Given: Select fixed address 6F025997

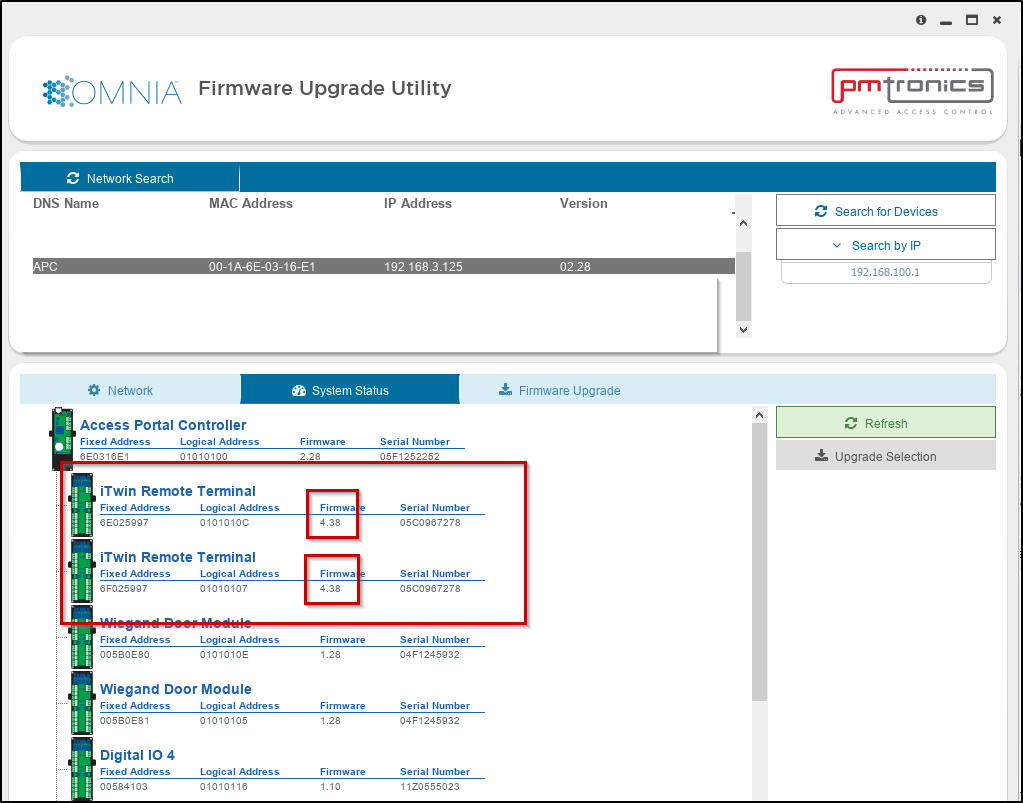Looking at the screenshot, I should [124, 588].
